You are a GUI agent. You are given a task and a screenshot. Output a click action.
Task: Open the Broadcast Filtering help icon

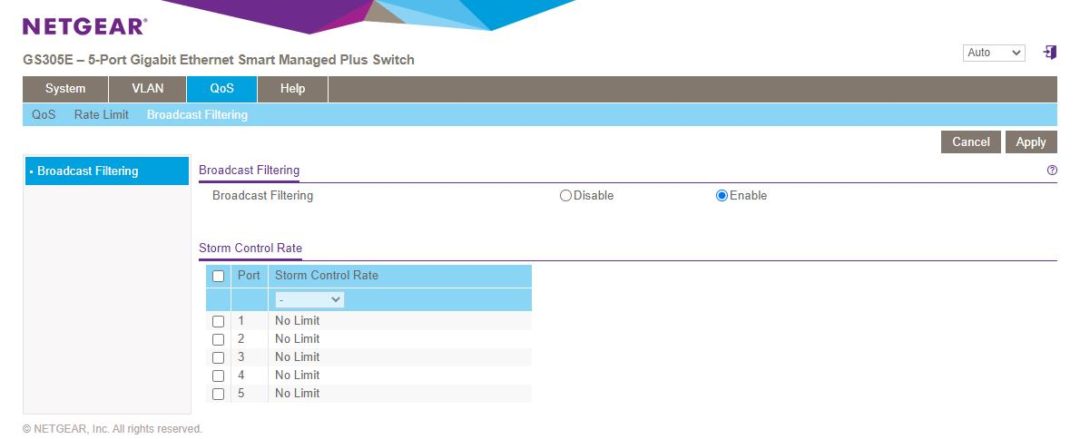tap(1052, 171)
